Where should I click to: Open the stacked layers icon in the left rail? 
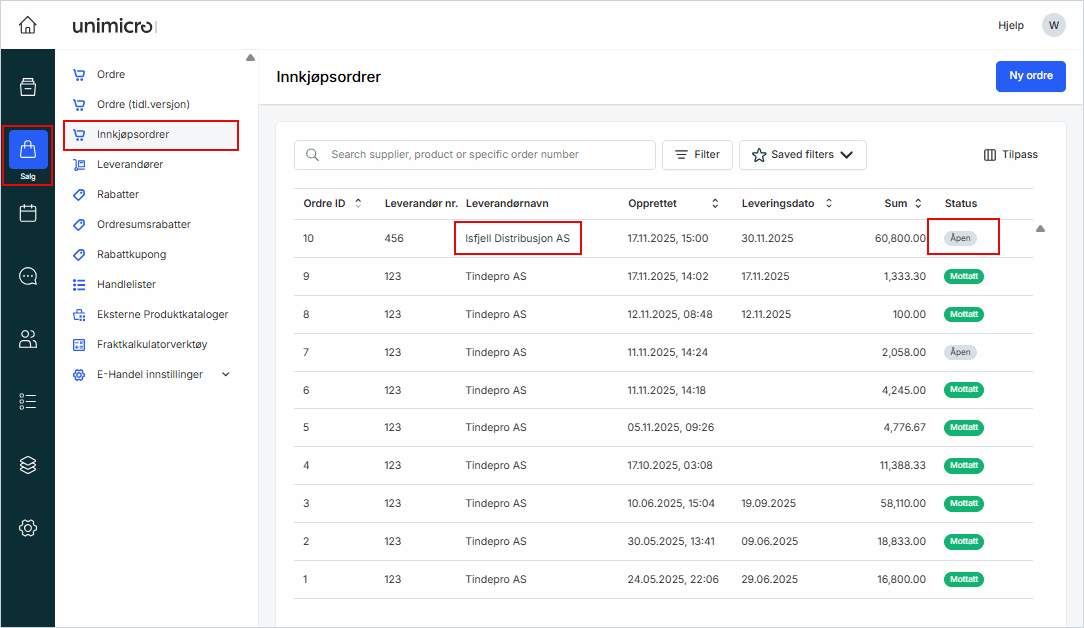(28, 465)
